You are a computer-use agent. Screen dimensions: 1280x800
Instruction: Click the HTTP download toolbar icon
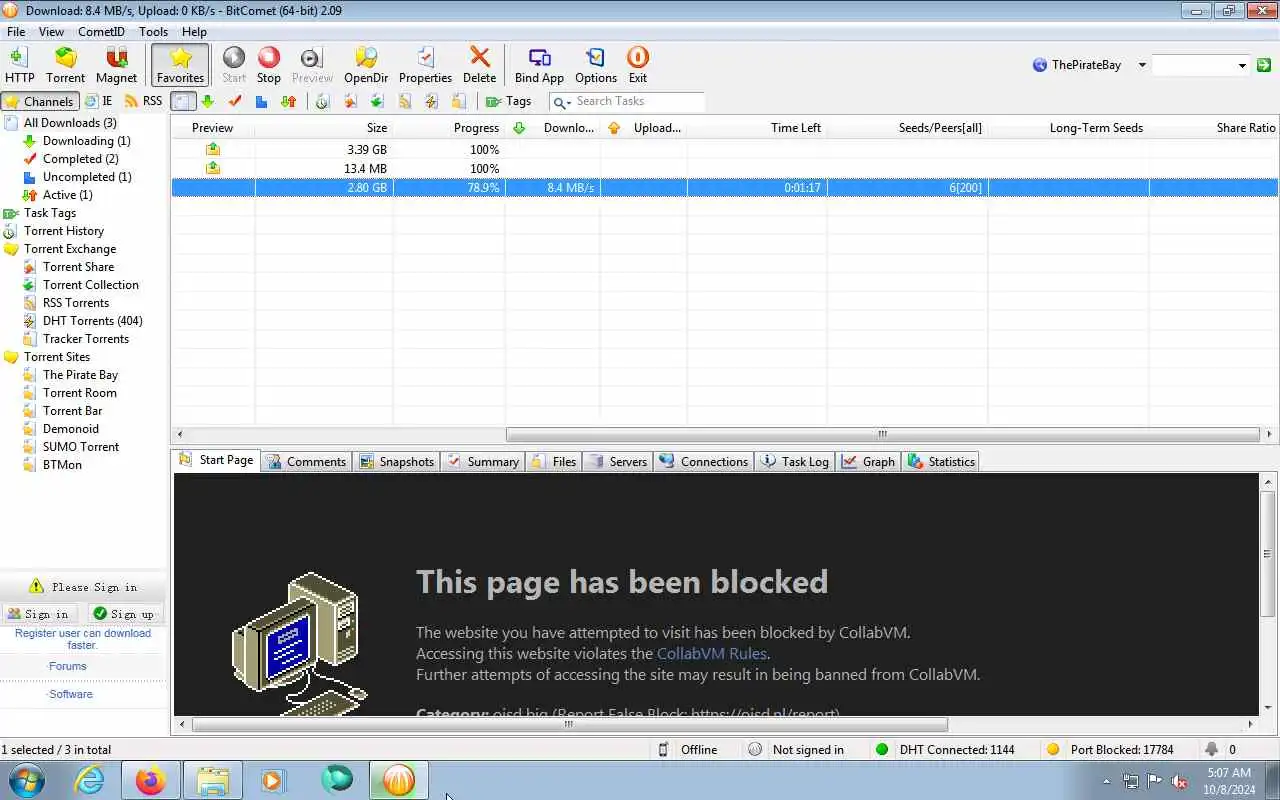tap(19, 65)
